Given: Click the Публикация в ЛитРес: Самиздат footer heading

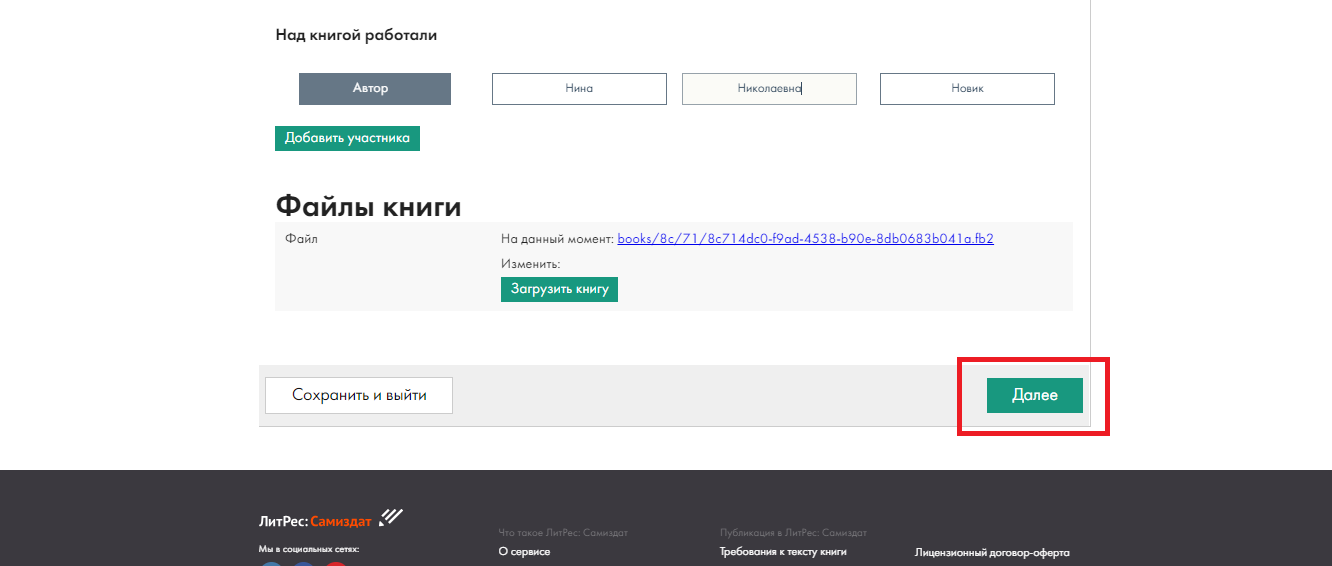Looking at the screenshot, I should coord(793,533).
